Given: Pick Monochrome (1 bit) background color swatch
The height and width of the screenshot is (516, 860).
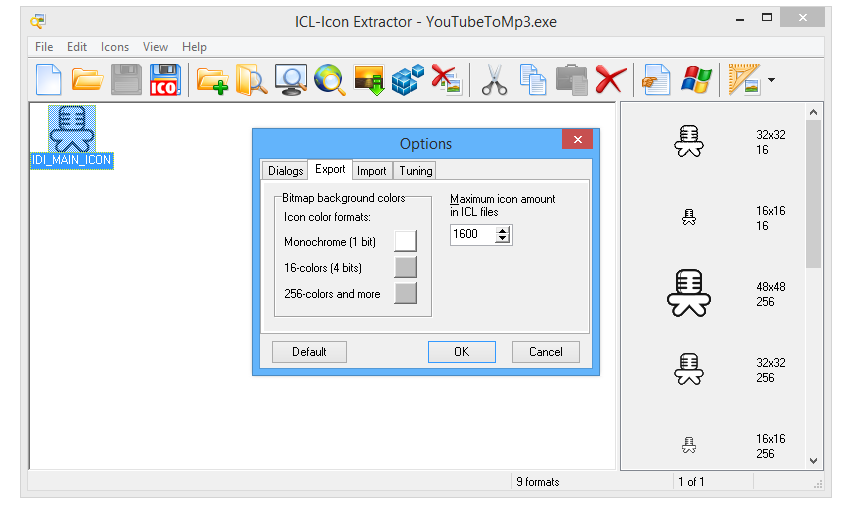Looking at the screenshot, I should coord(405,241).
